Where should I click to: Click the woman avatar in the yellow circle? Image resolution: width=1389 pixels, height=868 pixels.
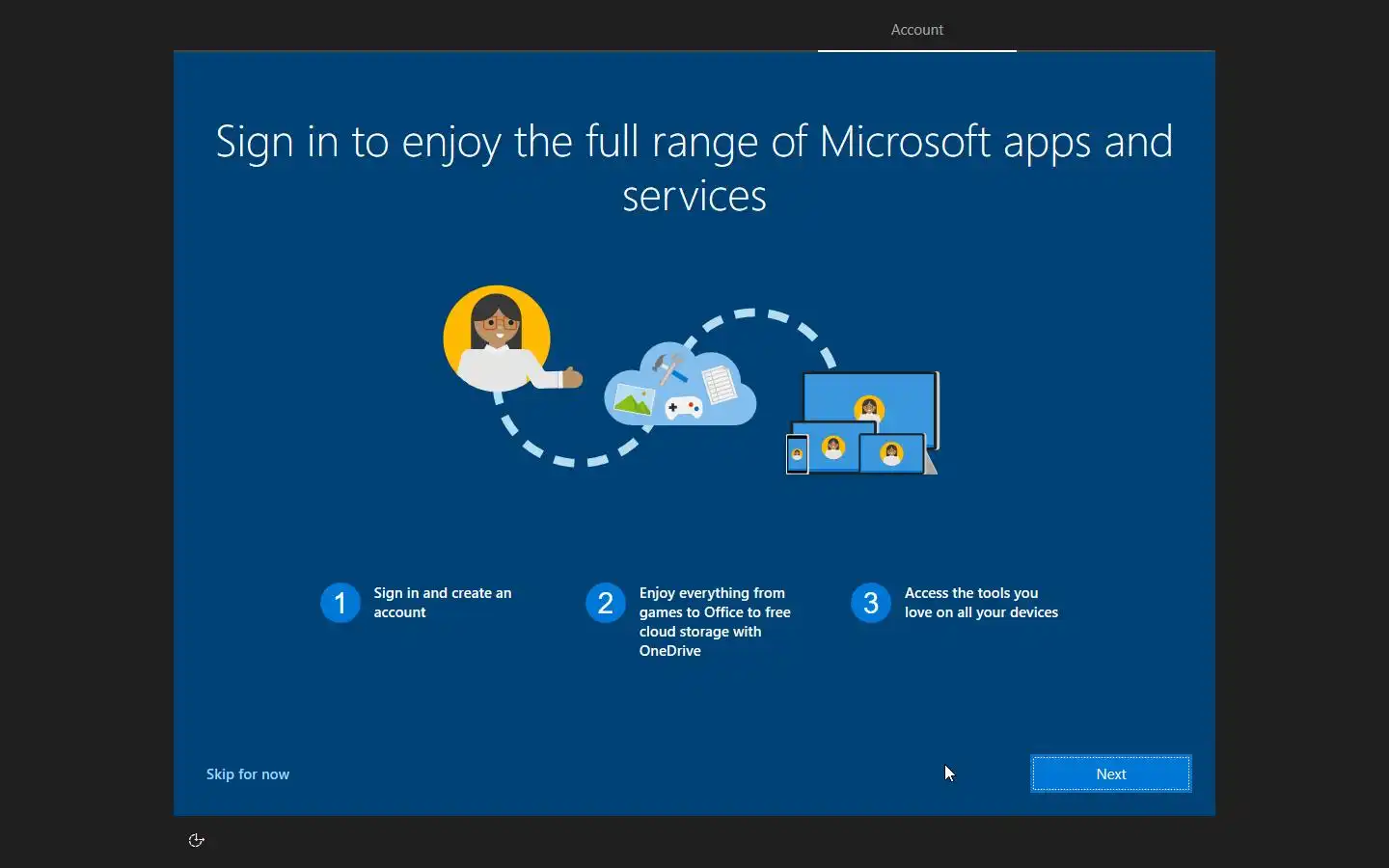pos(498,338)
